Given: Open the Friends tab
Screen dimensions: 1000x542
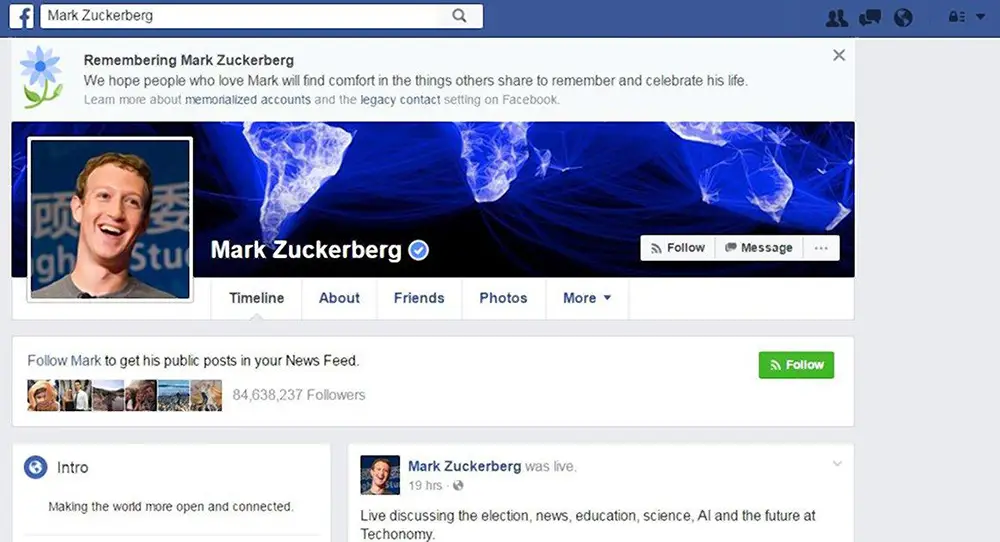Looking at the screenshot, I should tap(419, 298).
